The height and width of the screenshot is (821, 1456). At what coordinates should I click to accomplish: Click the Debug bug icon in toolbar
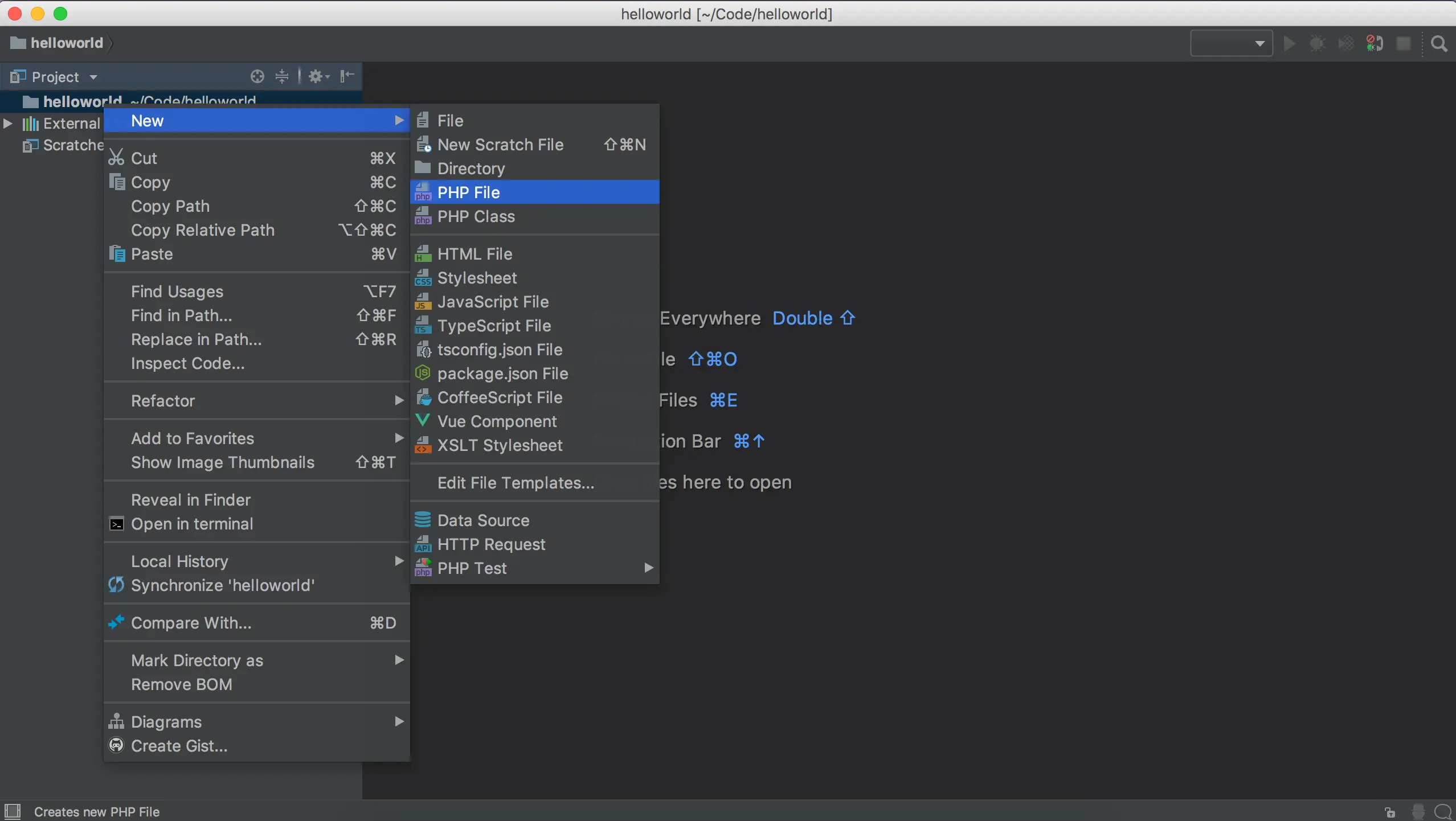pyautogui.click(x=1318, y=44)
